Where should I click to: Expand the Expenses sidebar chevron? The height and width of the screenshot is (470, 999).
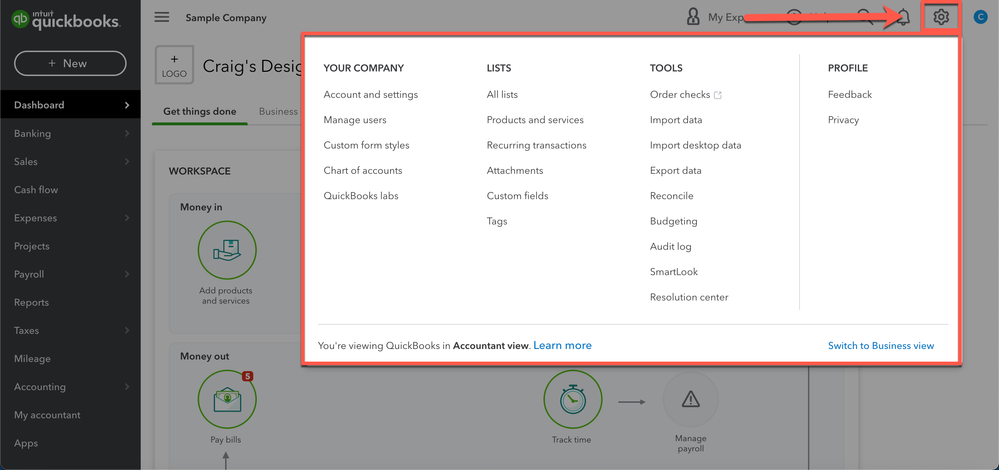pos(127,218)
